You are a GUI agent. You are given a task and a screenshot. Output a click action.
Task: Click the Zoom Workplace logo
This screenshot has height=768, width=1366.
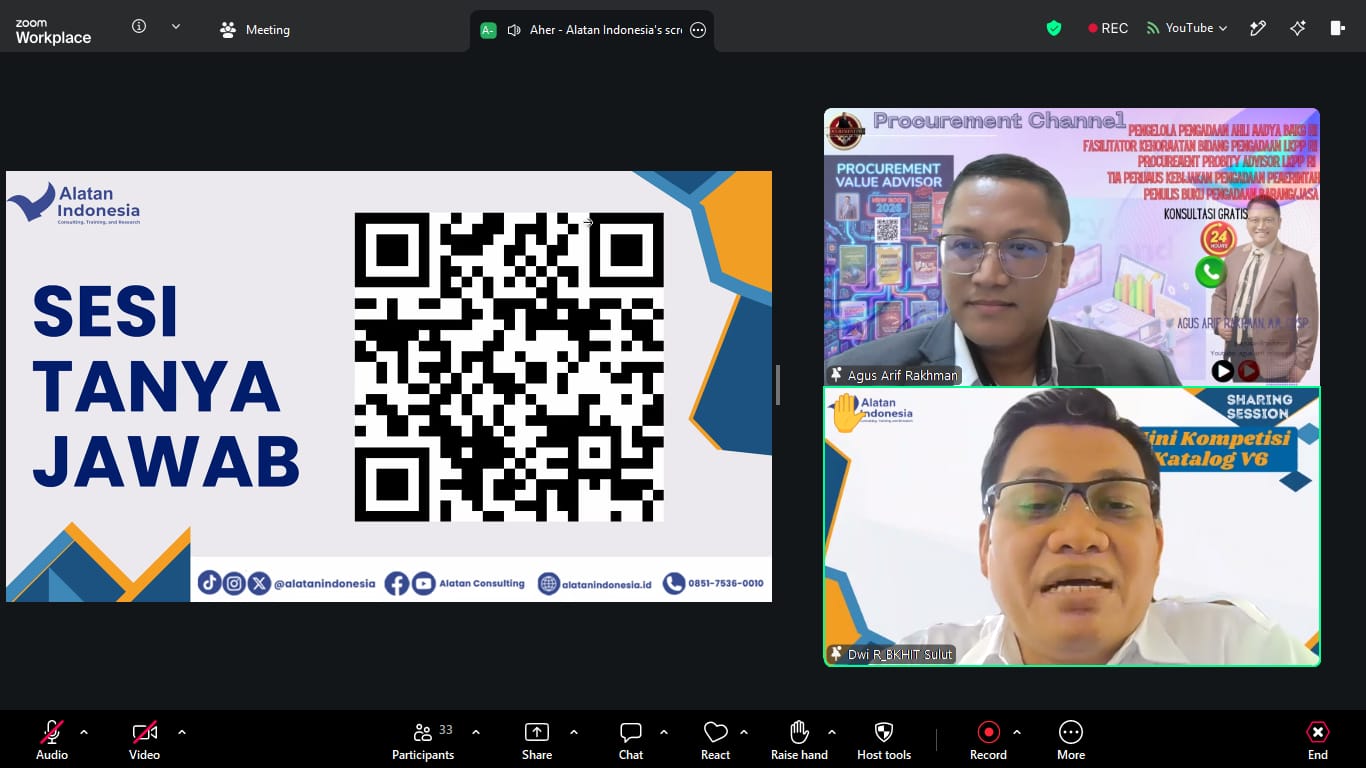click(x=53, y=31)
